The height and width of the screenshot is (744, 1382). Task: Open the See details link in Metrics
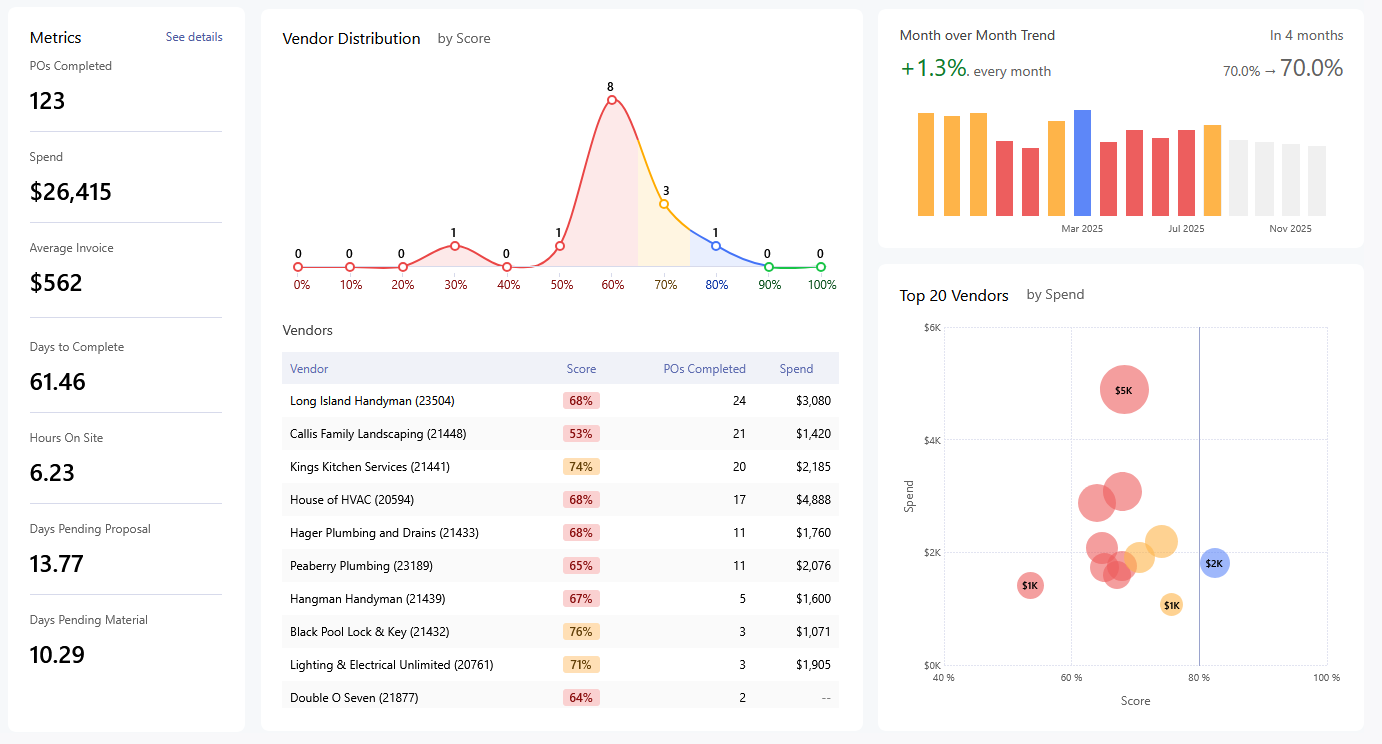click(194, 37)
